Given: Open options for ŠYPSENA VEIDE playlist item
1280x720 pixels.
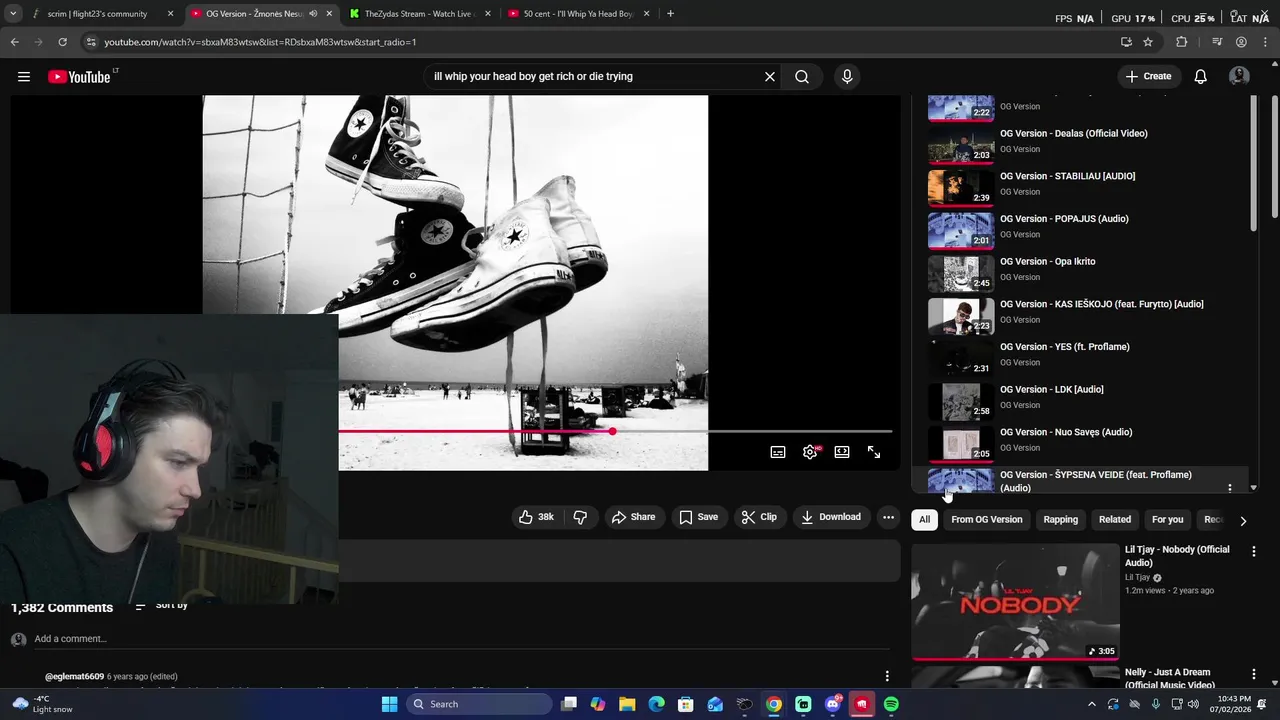Looking at the screenshot, I should click(x=1230, y=489).
